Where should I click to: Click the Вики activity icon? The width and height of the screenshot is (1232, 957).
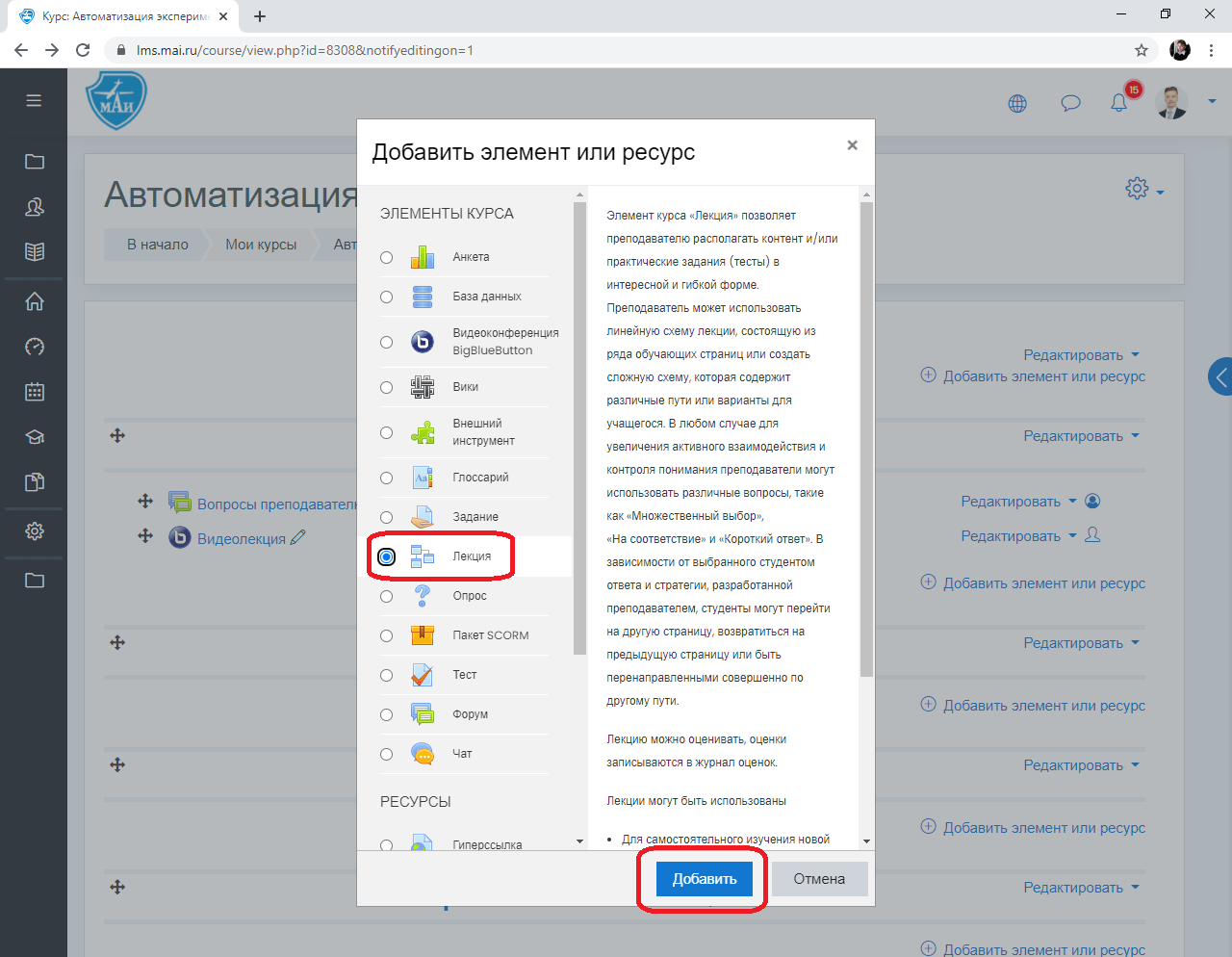pos(423,387)
